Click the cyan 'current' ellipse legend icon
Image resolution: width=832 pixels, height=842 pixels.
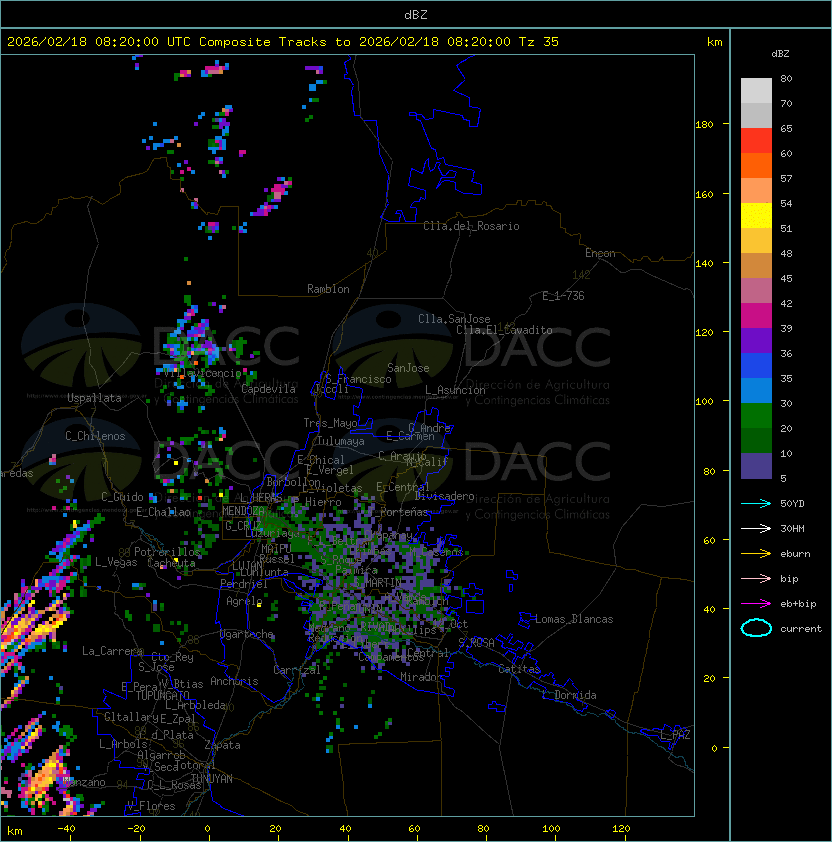(756, 628)
